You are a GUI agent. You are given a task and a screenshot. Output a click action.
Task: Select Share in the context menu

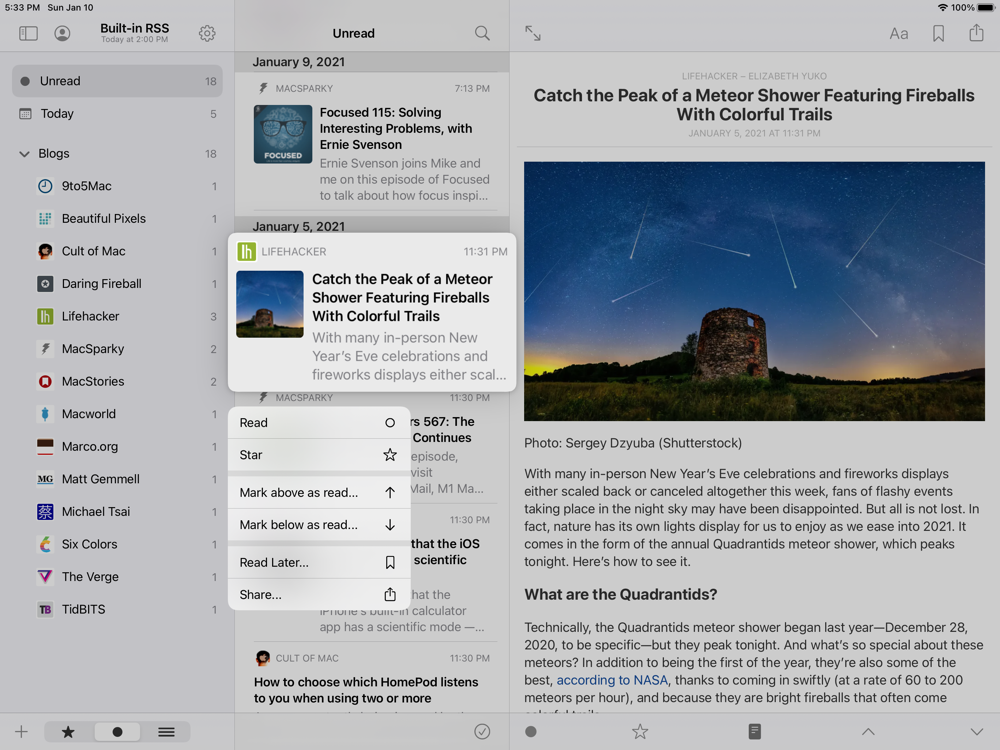(x=319, y=594)
